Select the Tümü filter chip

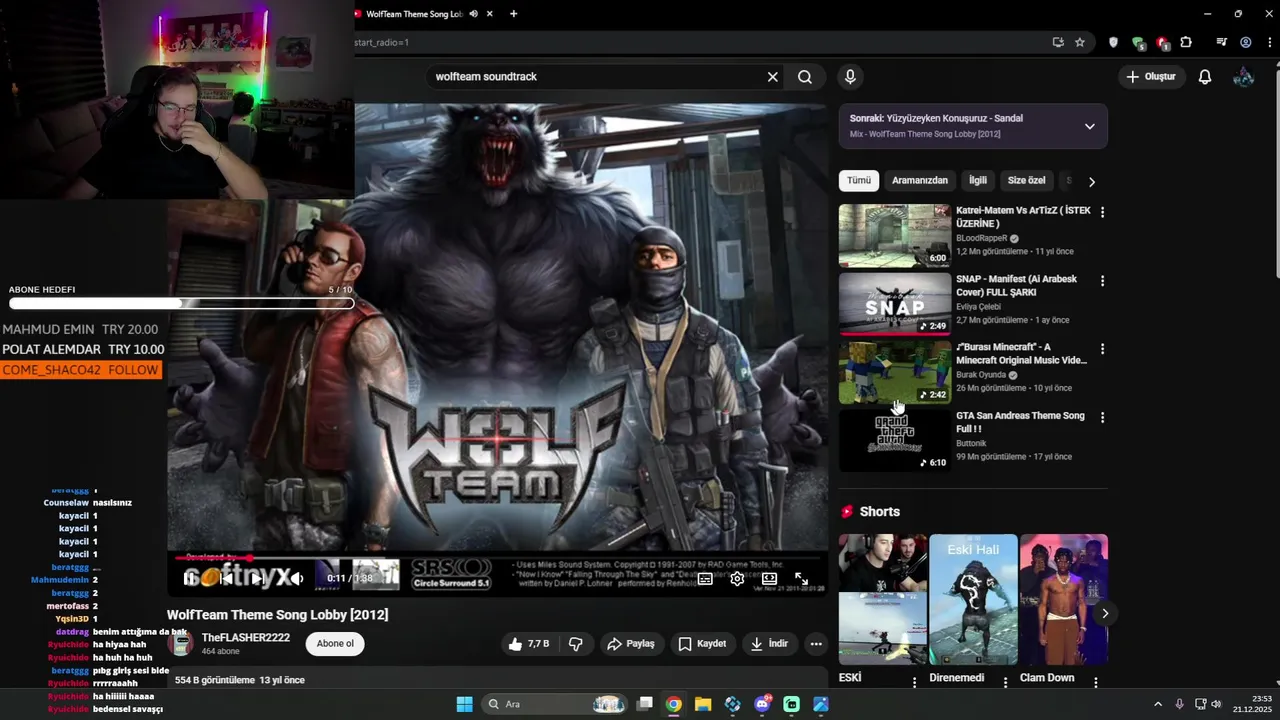click(859, 181)
